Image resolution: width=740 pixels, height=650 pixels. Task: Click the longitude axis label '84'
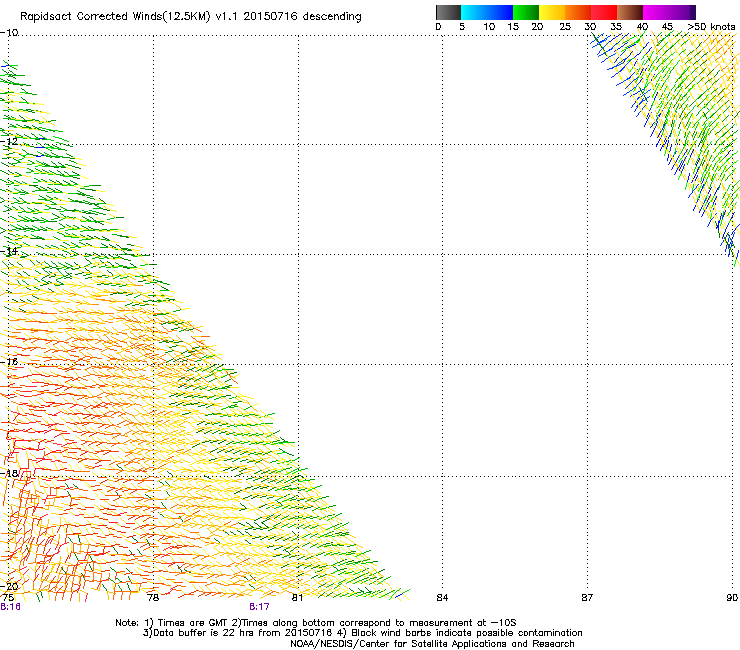click(x=442, y=598)
